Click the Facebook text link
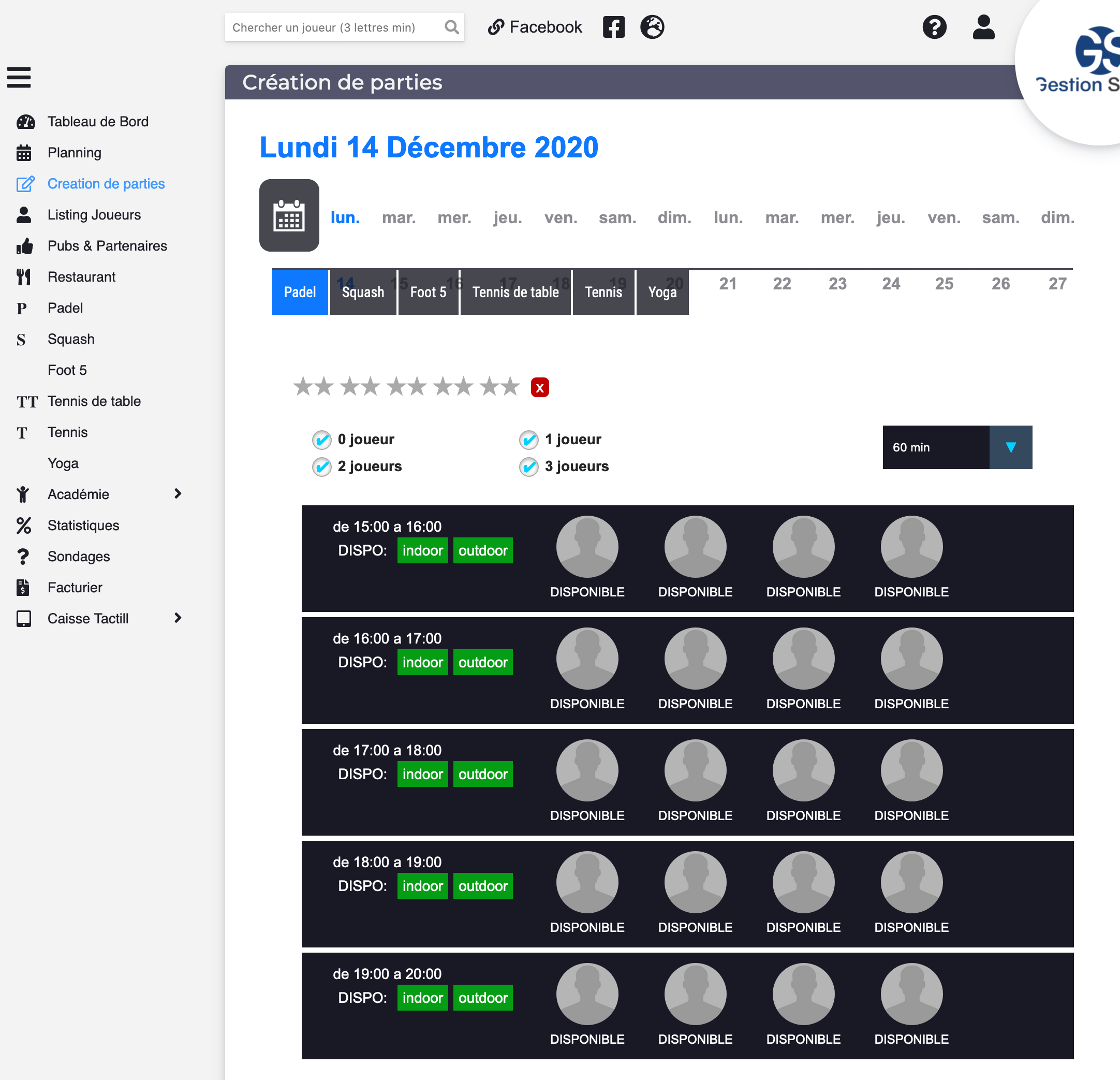This screenshot has height=1080, width=1120. 545,27
